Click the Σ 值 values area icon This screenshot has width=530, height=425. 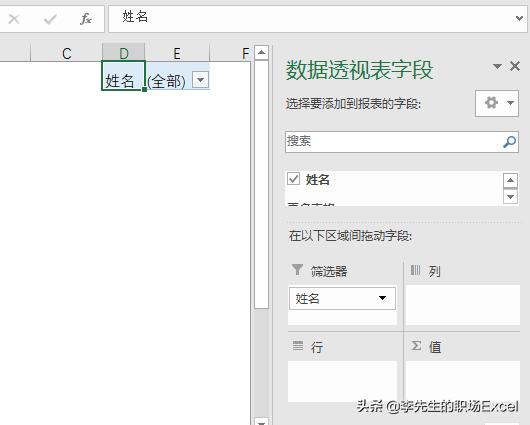(416, 346)
